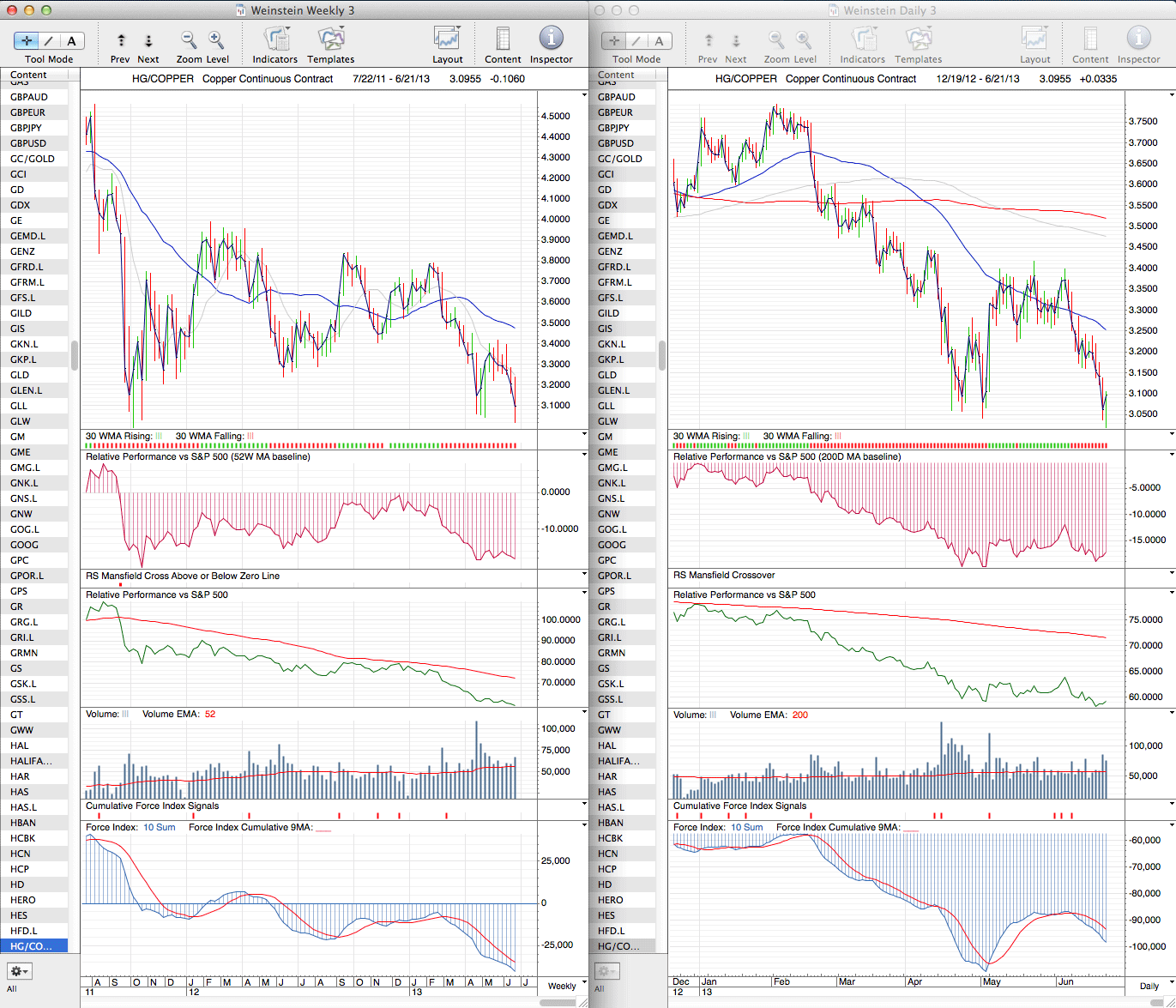
Task: Open Indicators in the Weekly window toolbar
Action: [275, 39]
